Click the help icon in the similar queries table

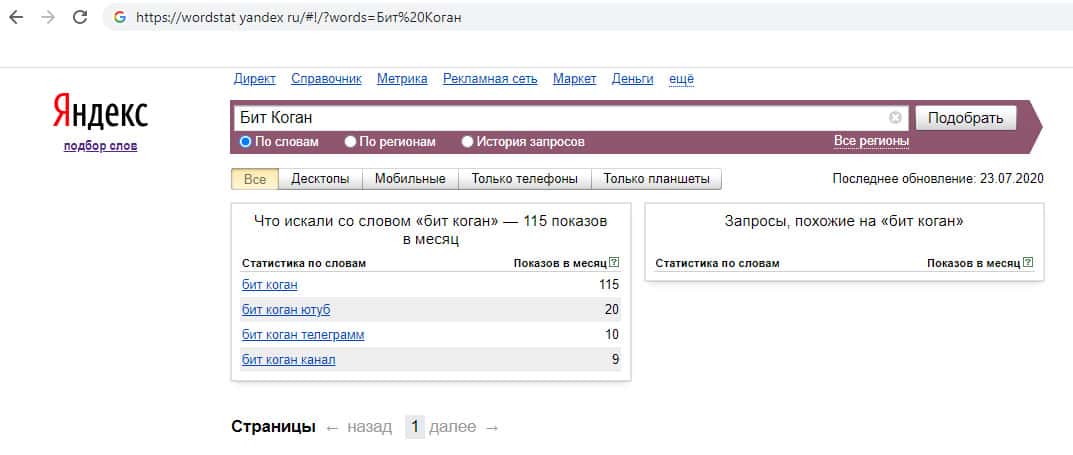click(1028, 263)
